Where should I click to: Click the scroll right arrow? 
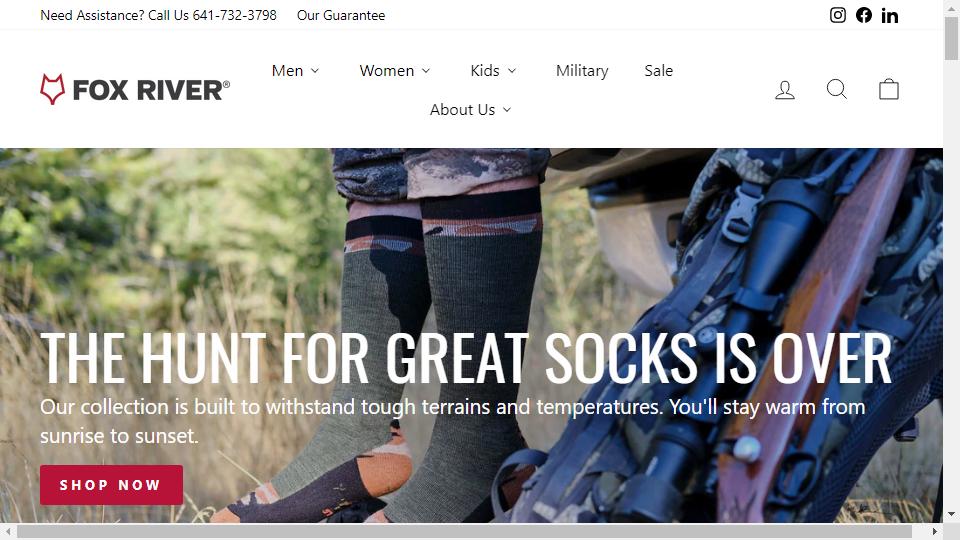tap(935, 531)
